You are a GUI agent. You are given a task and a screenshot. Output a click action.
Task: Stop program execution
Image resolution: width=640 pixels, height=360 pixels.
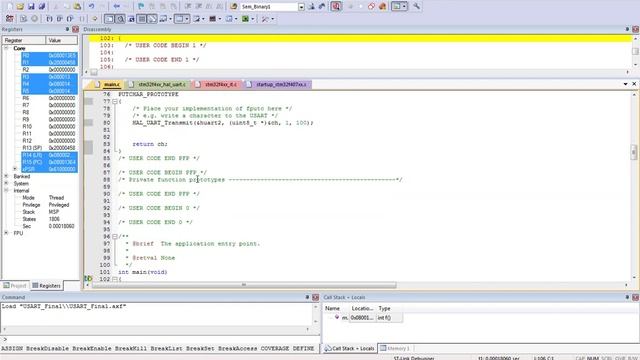pyautogui.click(x=34, y=19)
